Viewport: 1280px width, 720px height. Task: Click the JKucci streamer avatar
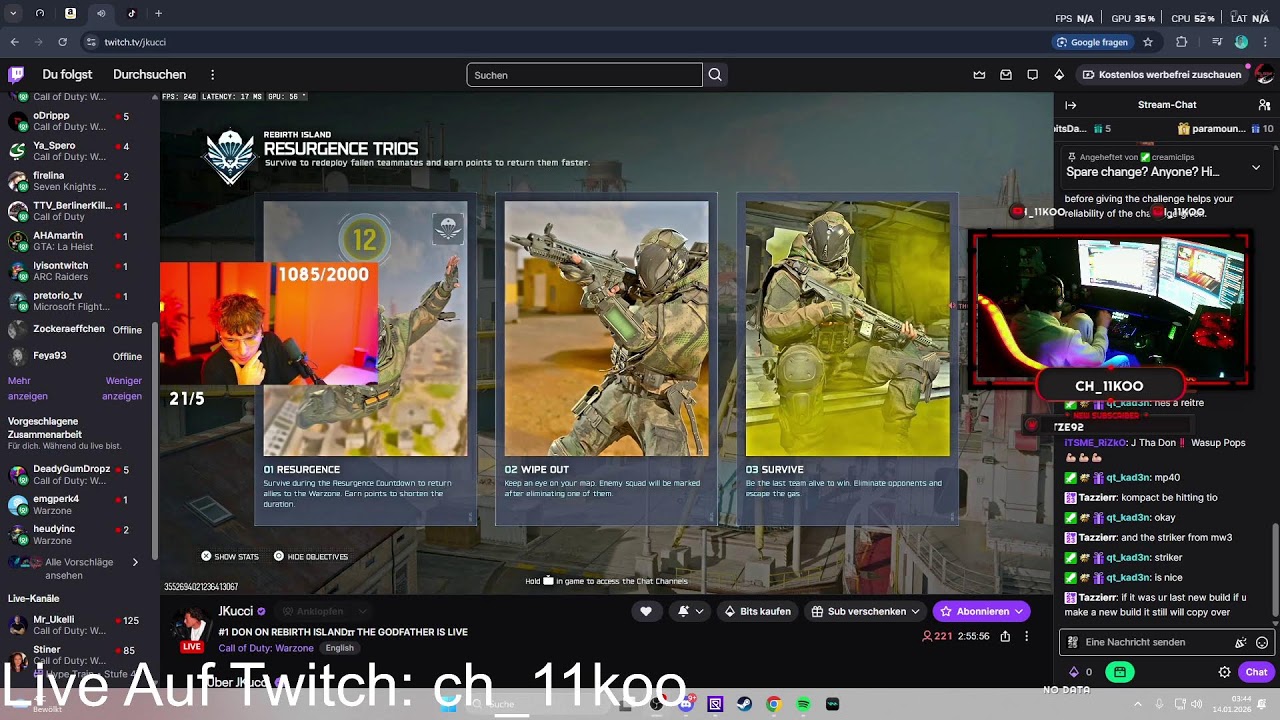(x=190, y=627)
